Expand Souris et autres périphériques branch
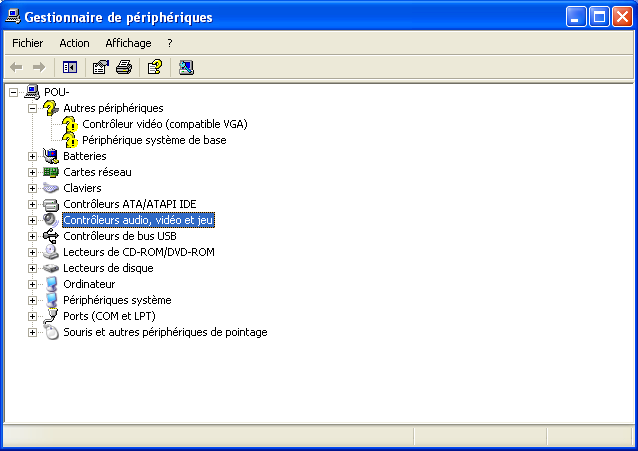 [x=33, y=333]
